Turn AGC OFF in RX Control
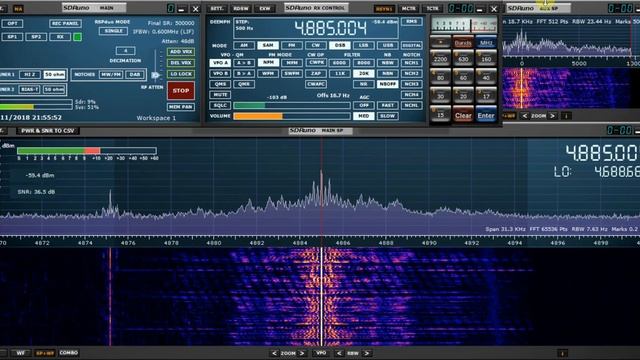This screenshot has width=640, height=360. pyautogui.click(x=363, y=105)
